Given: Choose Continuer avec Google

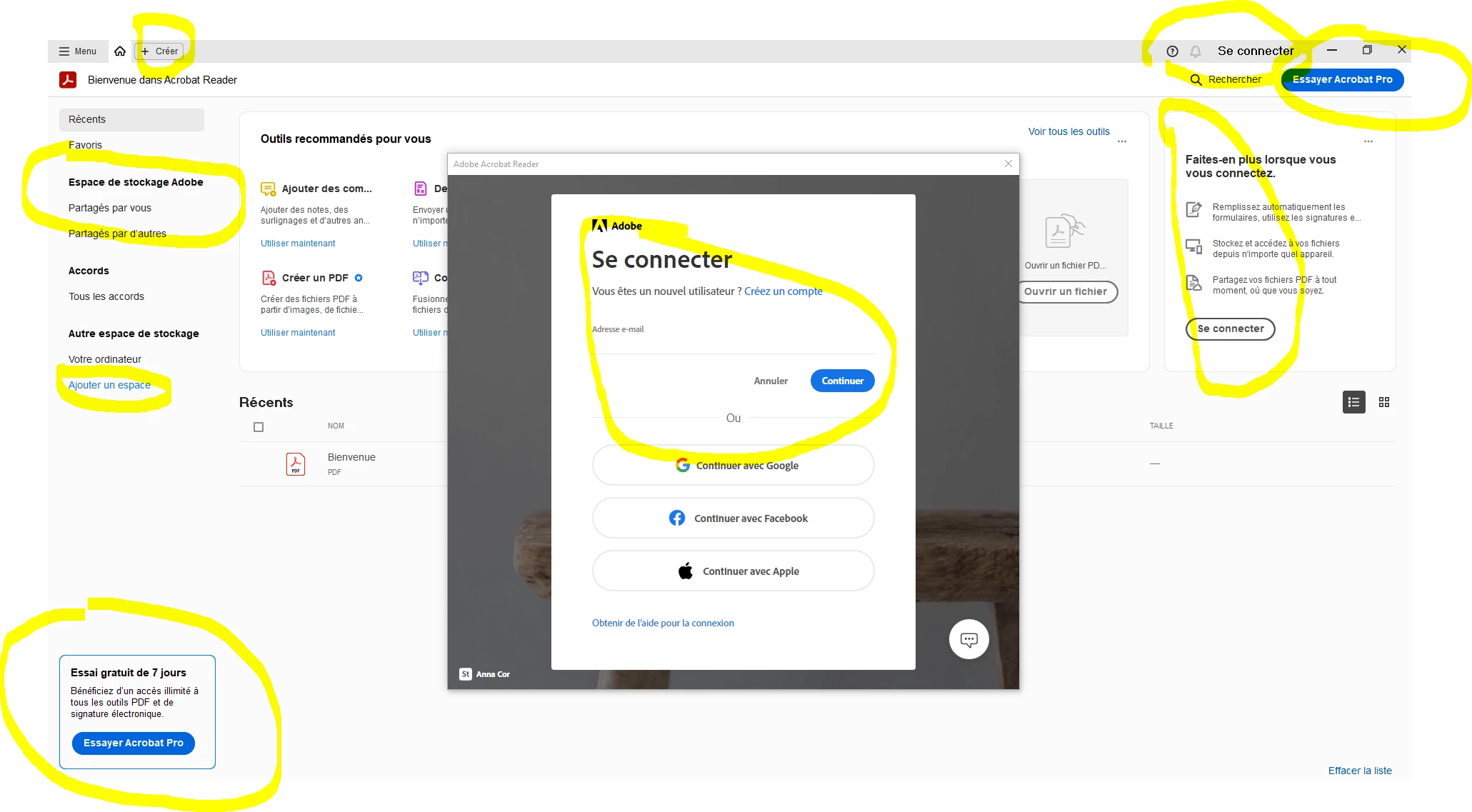Looking at the screenshot, I should coord(733,466).
